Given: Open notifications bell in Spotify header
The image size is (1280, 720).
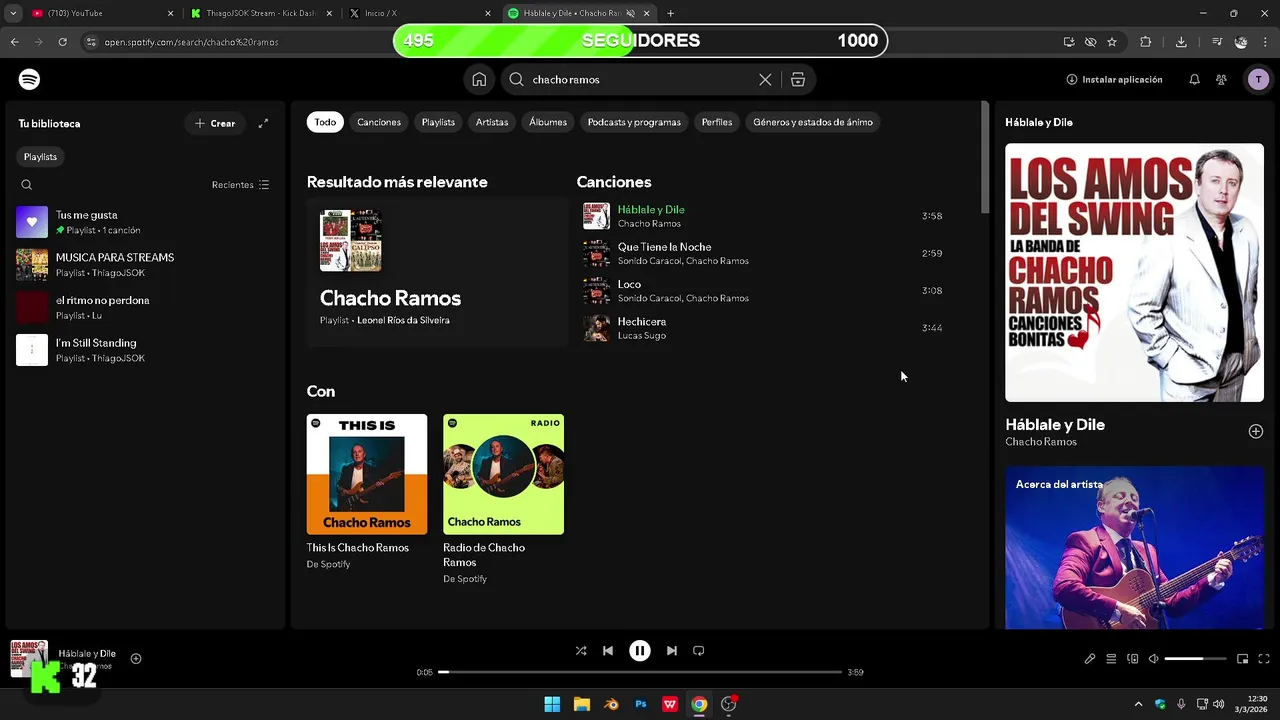Looking at the screenshot, I should (1194, 79).
